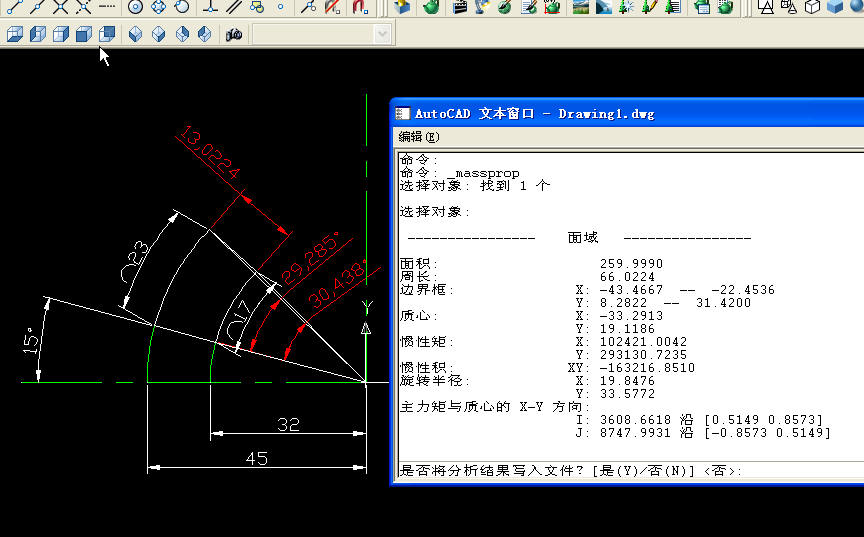Viewport: 864px width, 537px height.
Task: Open the Fog icon
Action: click(603, 7)
